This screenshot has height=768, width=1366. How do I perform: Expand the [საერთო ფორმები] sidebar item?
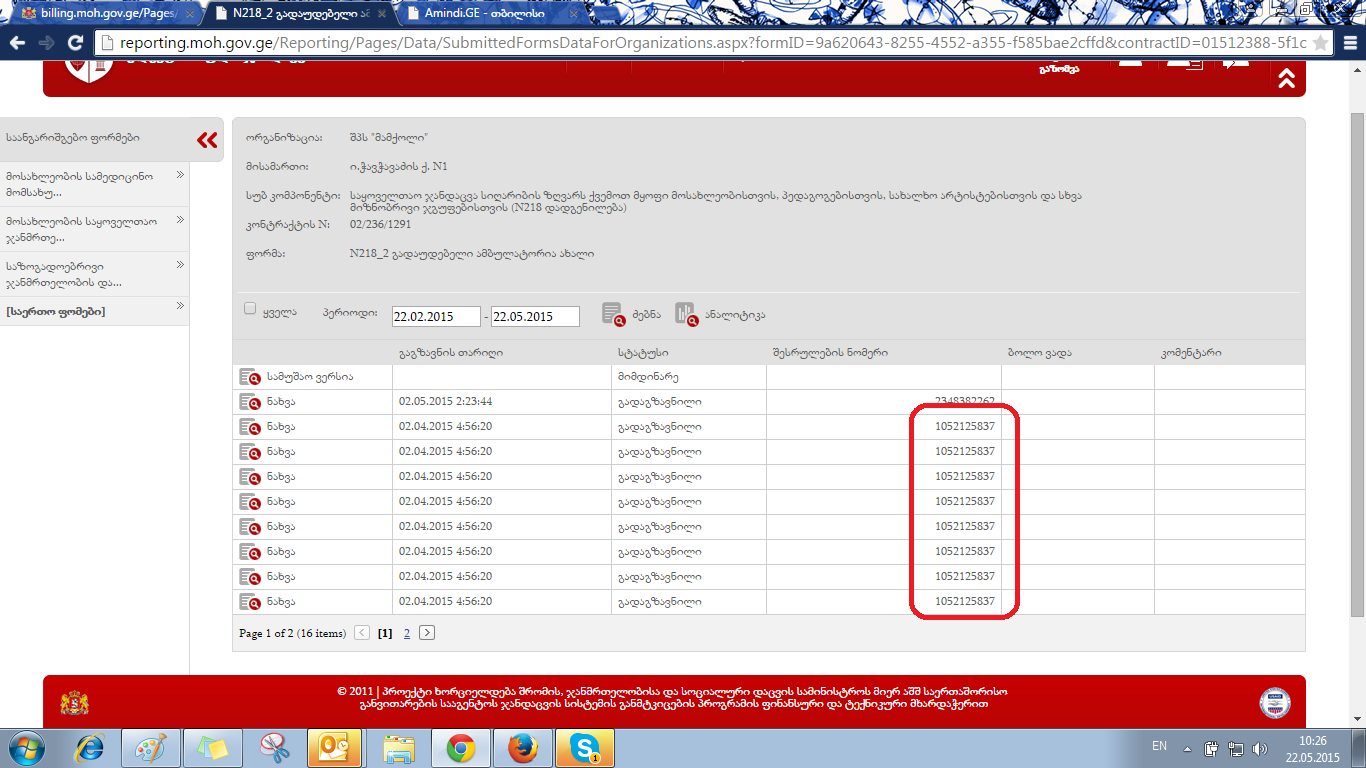pyautogui.click(x=181, y=306)
